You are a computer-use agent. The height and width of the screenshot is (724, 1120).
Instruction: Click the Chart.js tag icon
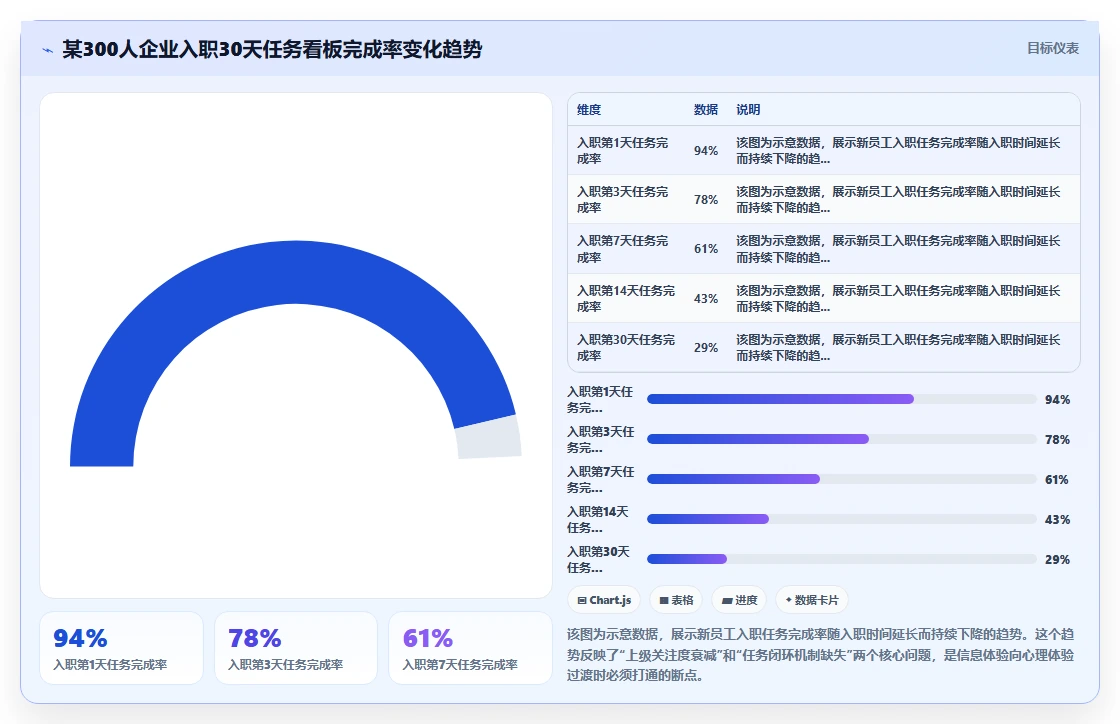(x=581, y=600)
